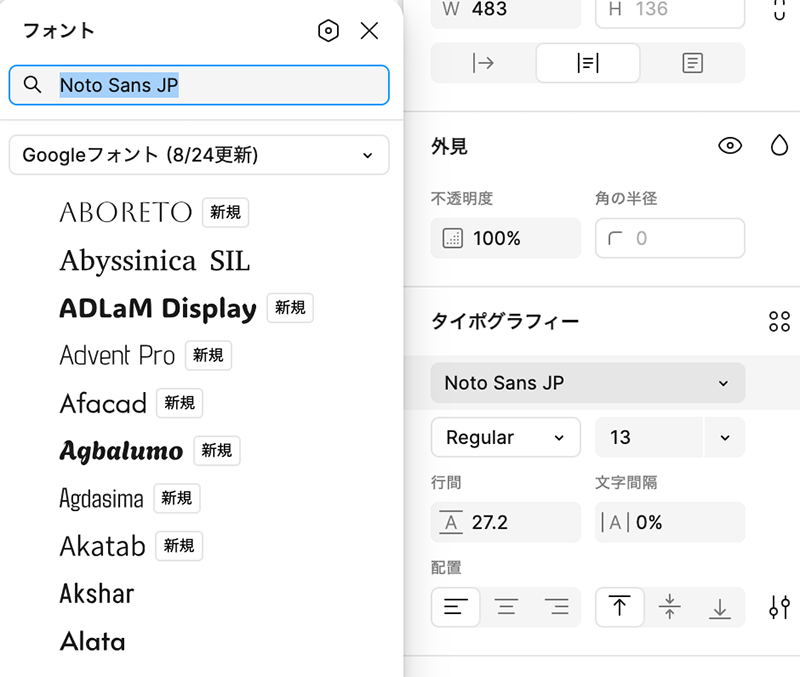Align text center
Viewport: 800px width, 677px height.
506,607
